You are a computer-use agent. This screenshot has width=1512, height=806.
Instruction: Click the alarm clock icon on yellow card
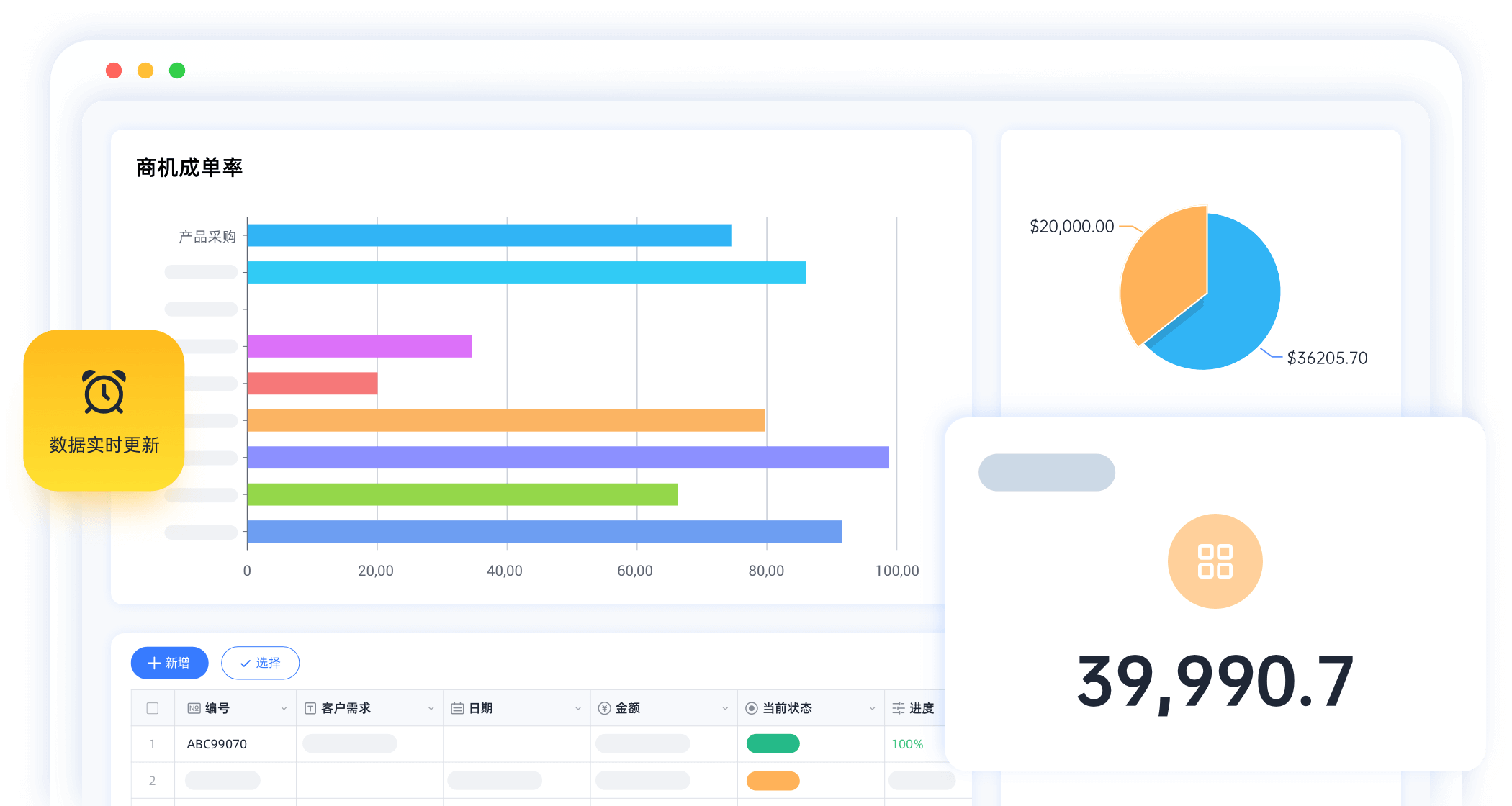(104, 392)
